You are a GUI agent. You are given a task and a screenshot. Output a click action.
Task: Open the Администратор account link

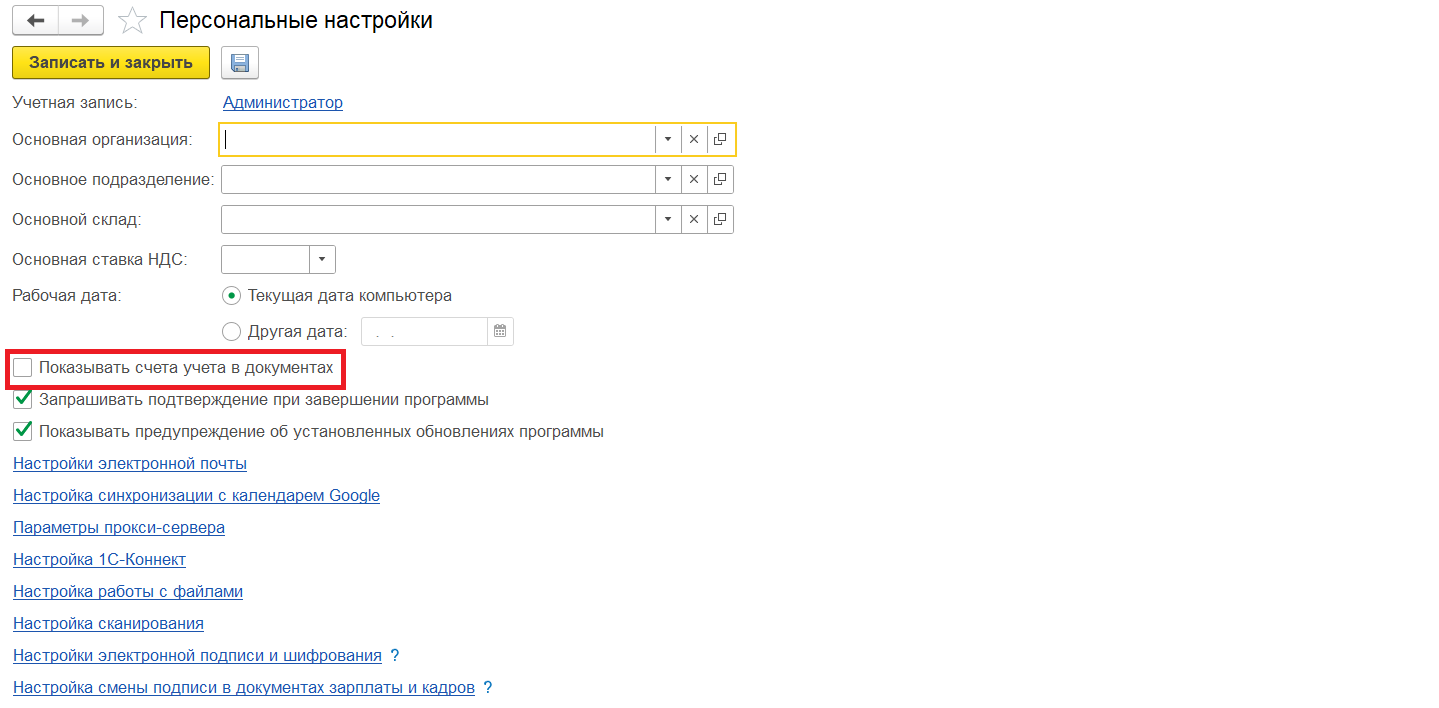pos(282,102)
